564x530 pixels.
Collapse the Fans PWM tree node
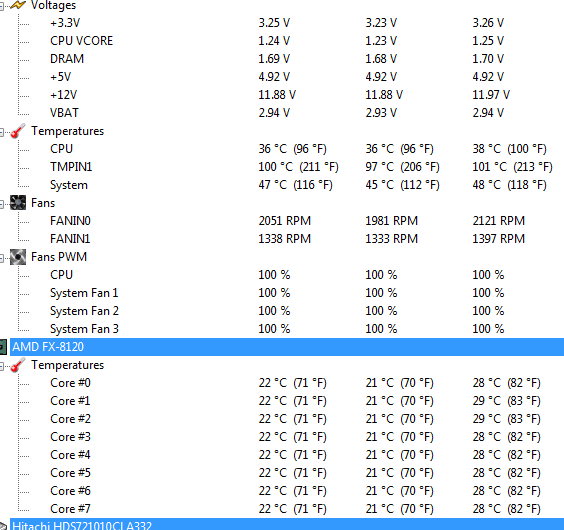pyautogui.click(x=2, y=258)
